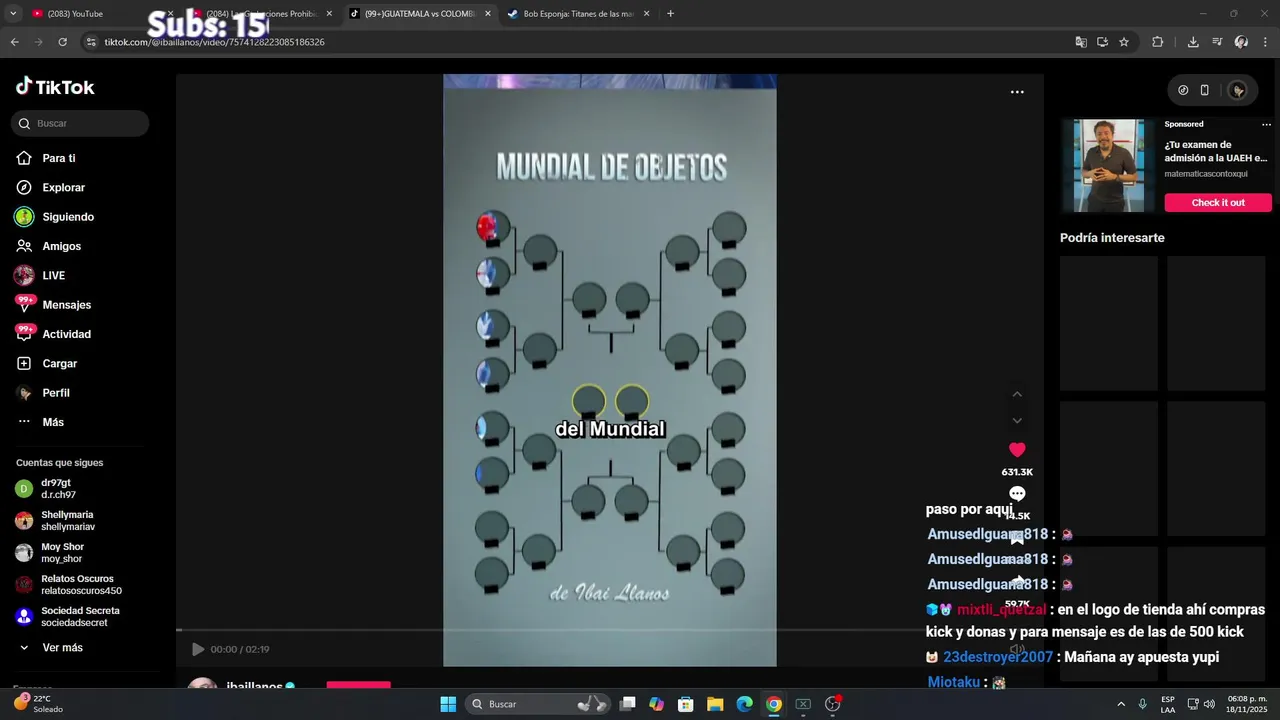This screenshot has height=720, width=1280.
Task: Open the browser extensions puzzle icon
Action: [x=1158, y=42]
